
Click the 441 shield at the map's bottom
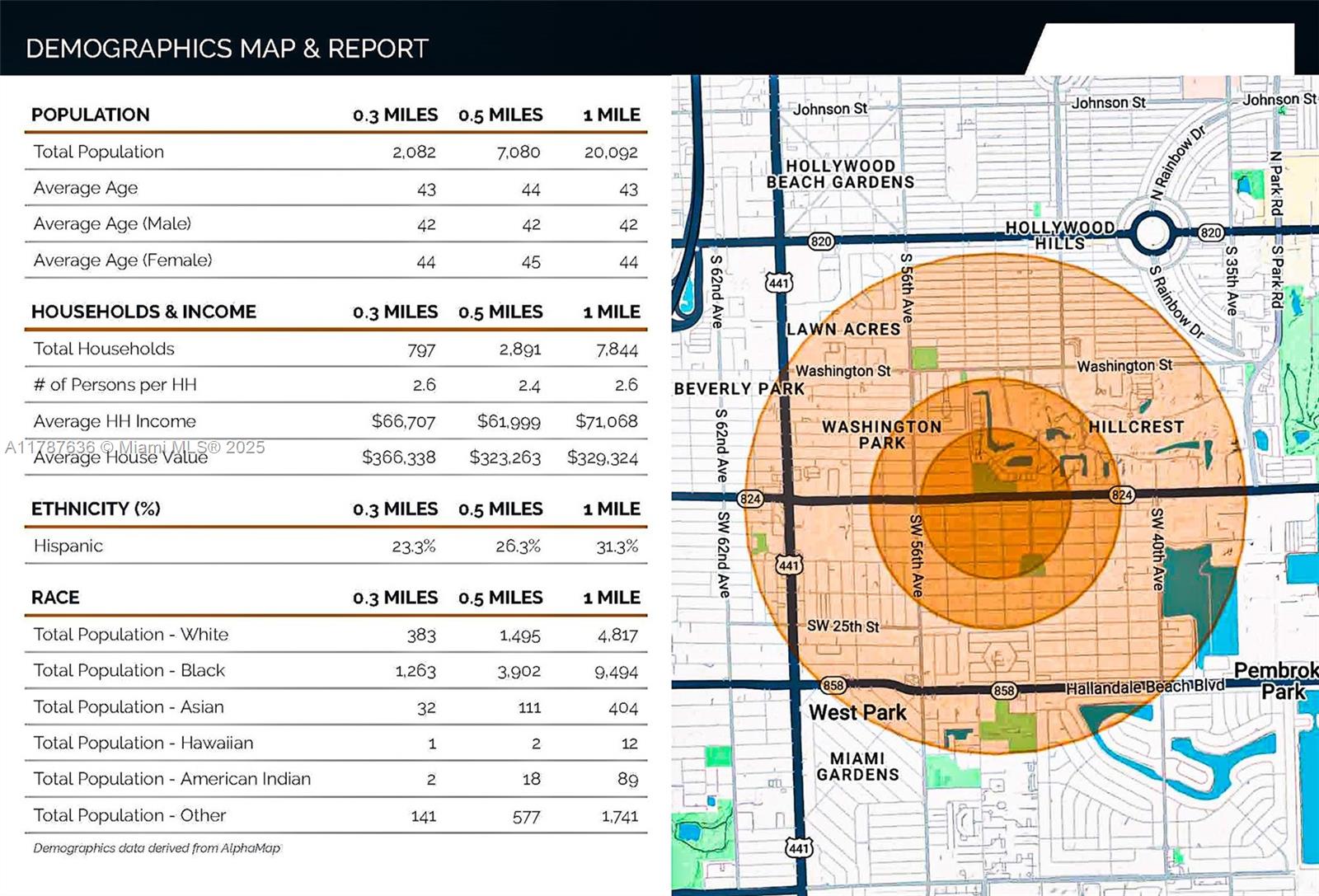[x=799, y=848]
